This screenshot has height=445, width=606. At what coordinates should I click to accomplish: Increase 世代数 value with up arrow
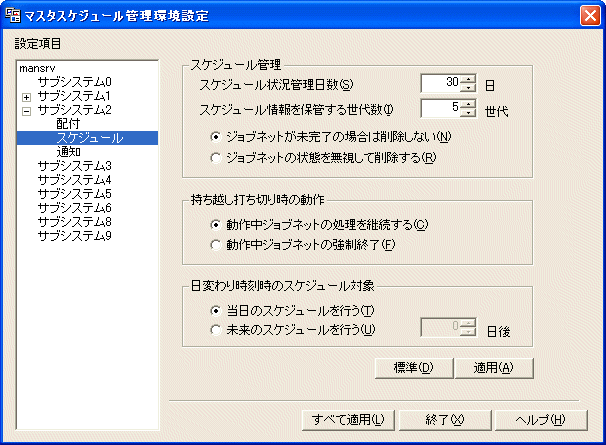[x=468, y=104]
